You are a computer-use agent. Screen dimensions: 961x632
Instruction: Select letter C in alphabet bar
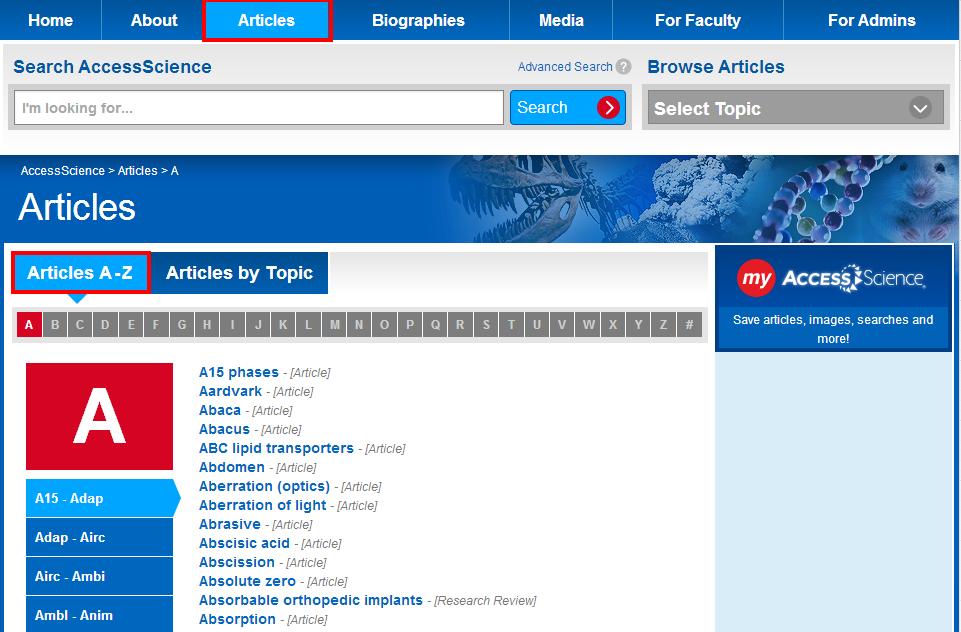pyautogui.click(x=80, y=324)
